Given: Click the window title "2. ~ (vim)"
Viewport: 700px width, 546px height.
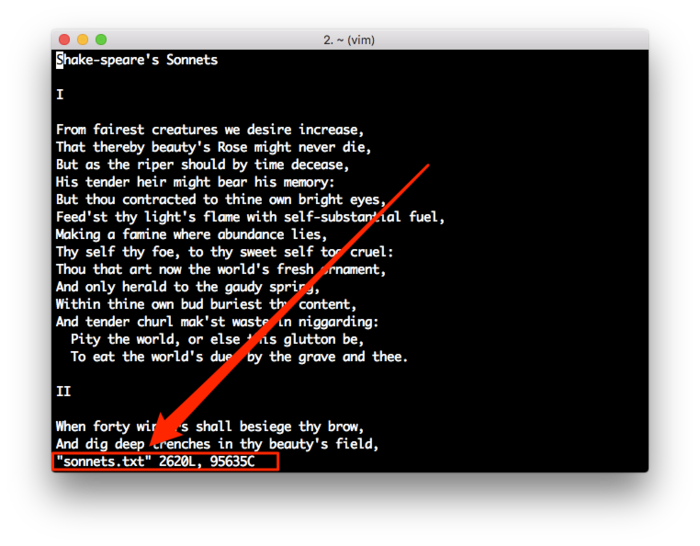Looking at the screenshot, I should tap(349, 40).
